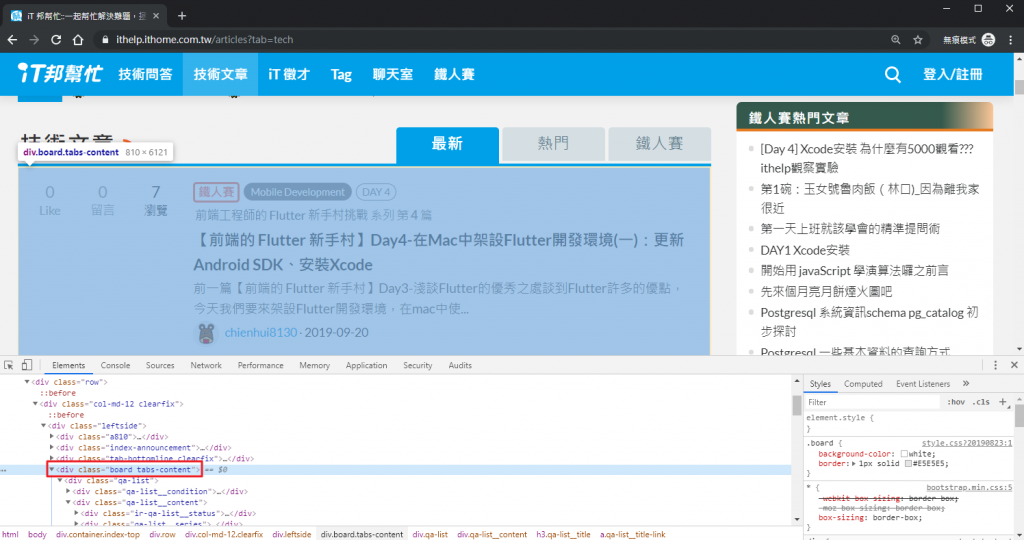Viewport: 1024px width, 540px height.
Task: Click 登入/註冊 login link
Action: pyautogui.click(x=952, y=74)
